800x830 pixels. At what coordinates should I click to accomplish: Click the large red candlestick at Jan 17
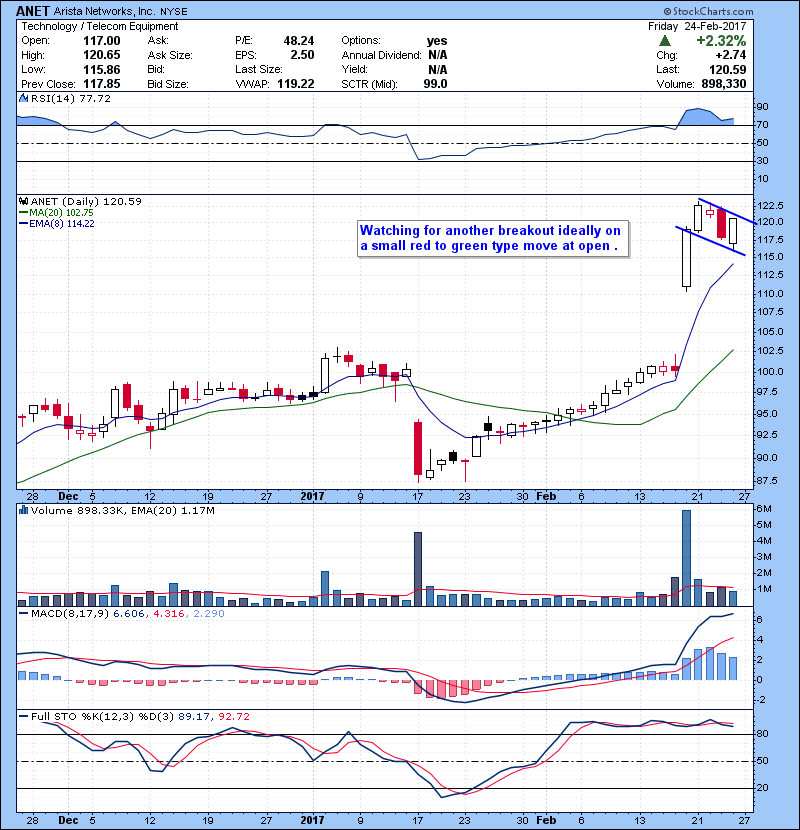[418, 448]
